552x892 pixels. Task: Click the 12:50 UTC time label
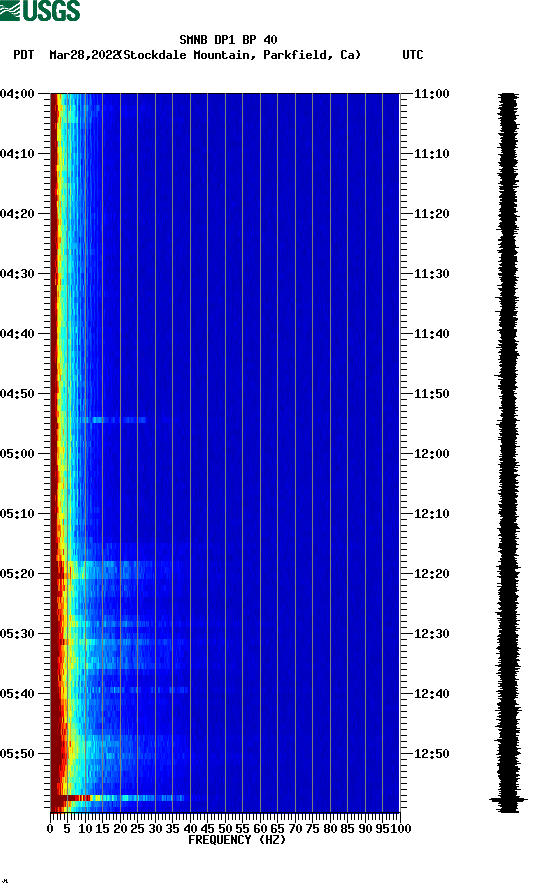[431, 754]
